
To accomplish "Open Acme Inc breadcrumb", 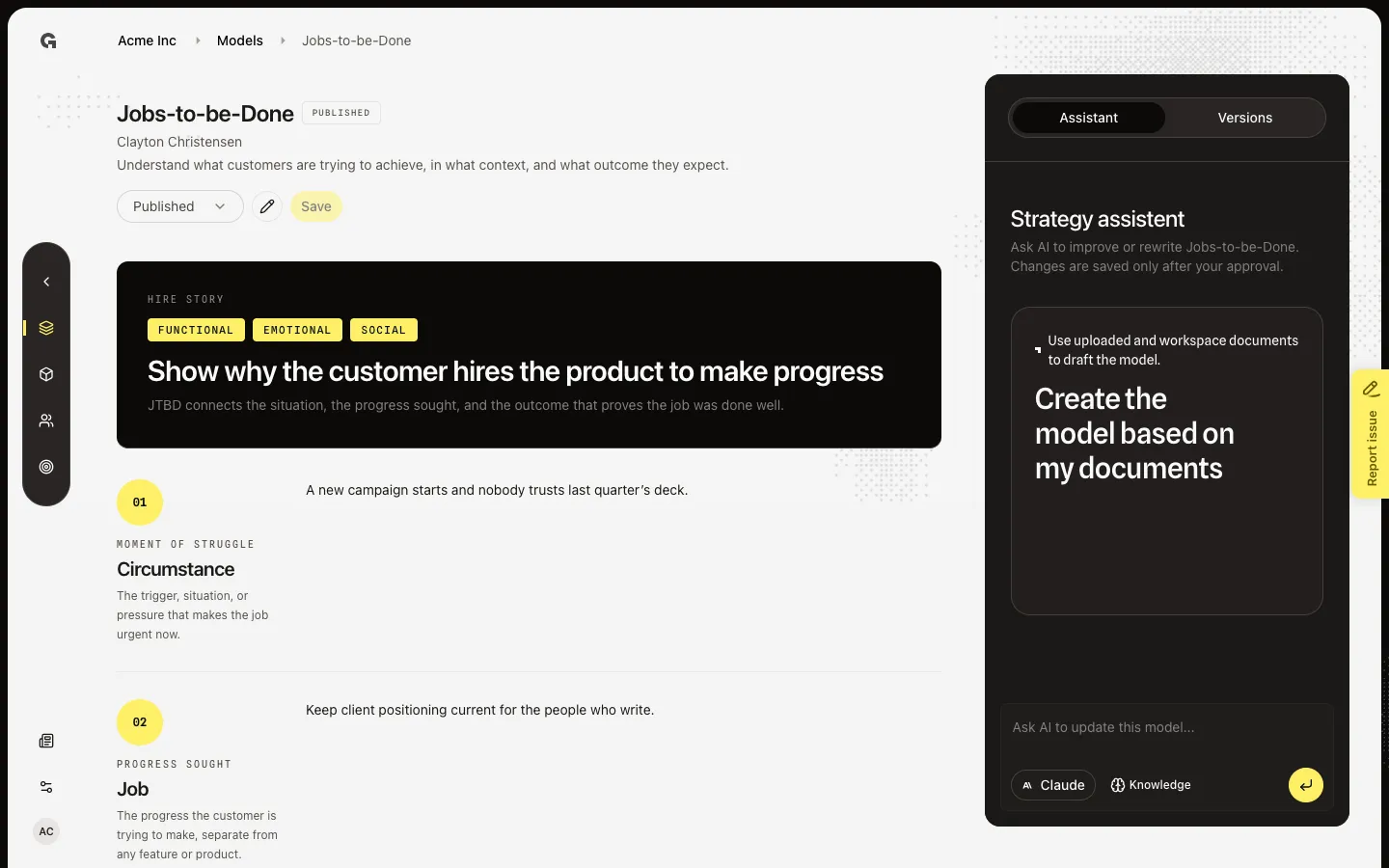I will [x=147, y=41].
